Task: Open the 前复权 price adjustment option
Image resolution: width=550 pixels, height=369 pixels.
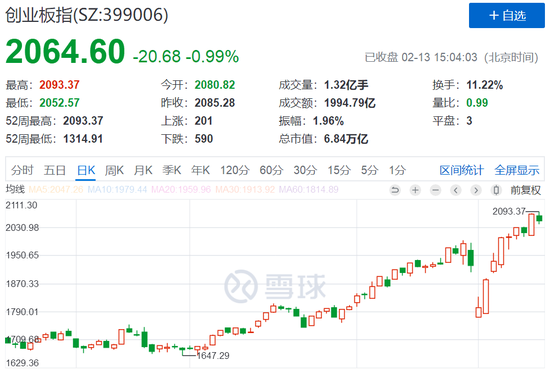Action: click(x=525, y=190)
